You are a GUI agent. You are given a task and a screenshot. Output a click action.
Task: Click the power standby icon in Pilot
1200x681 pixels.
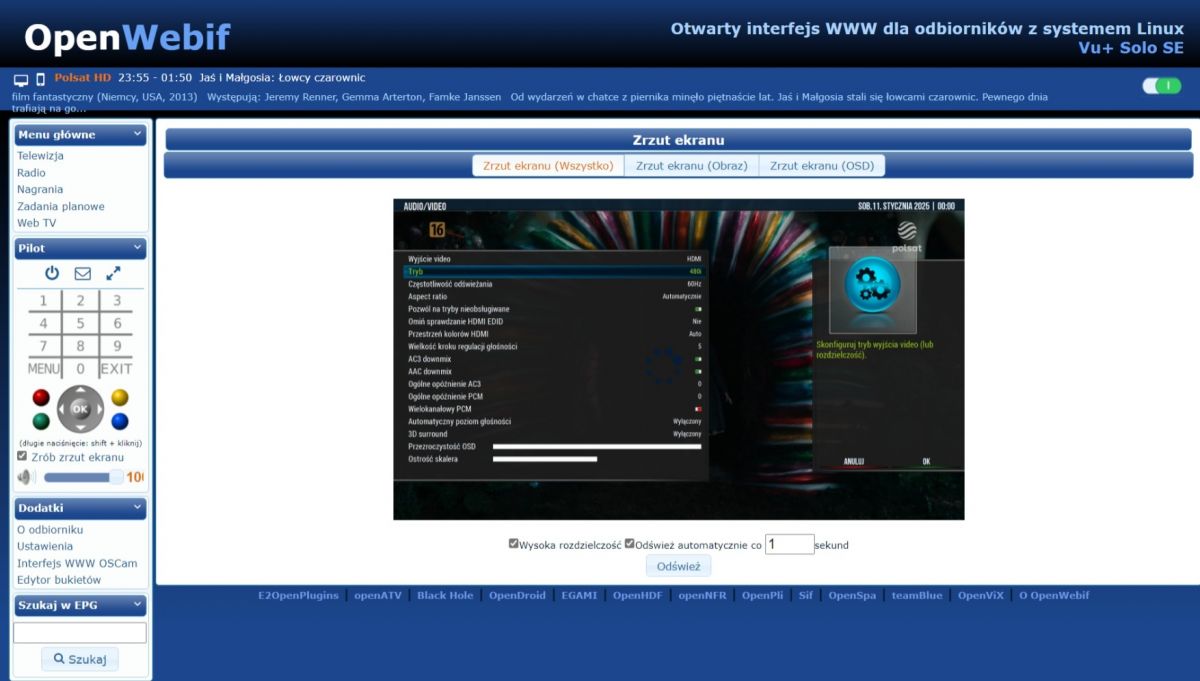52,273
